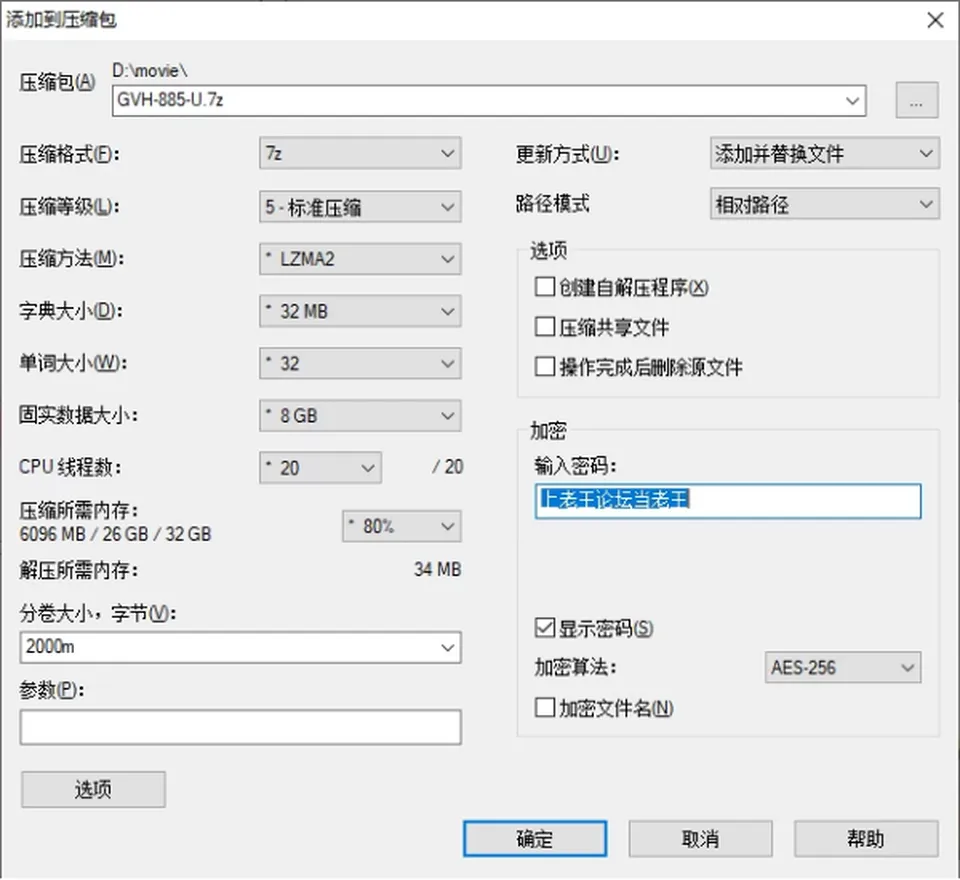
Task: Click the browse button with three dots
Action: click(x=917, y=100)
